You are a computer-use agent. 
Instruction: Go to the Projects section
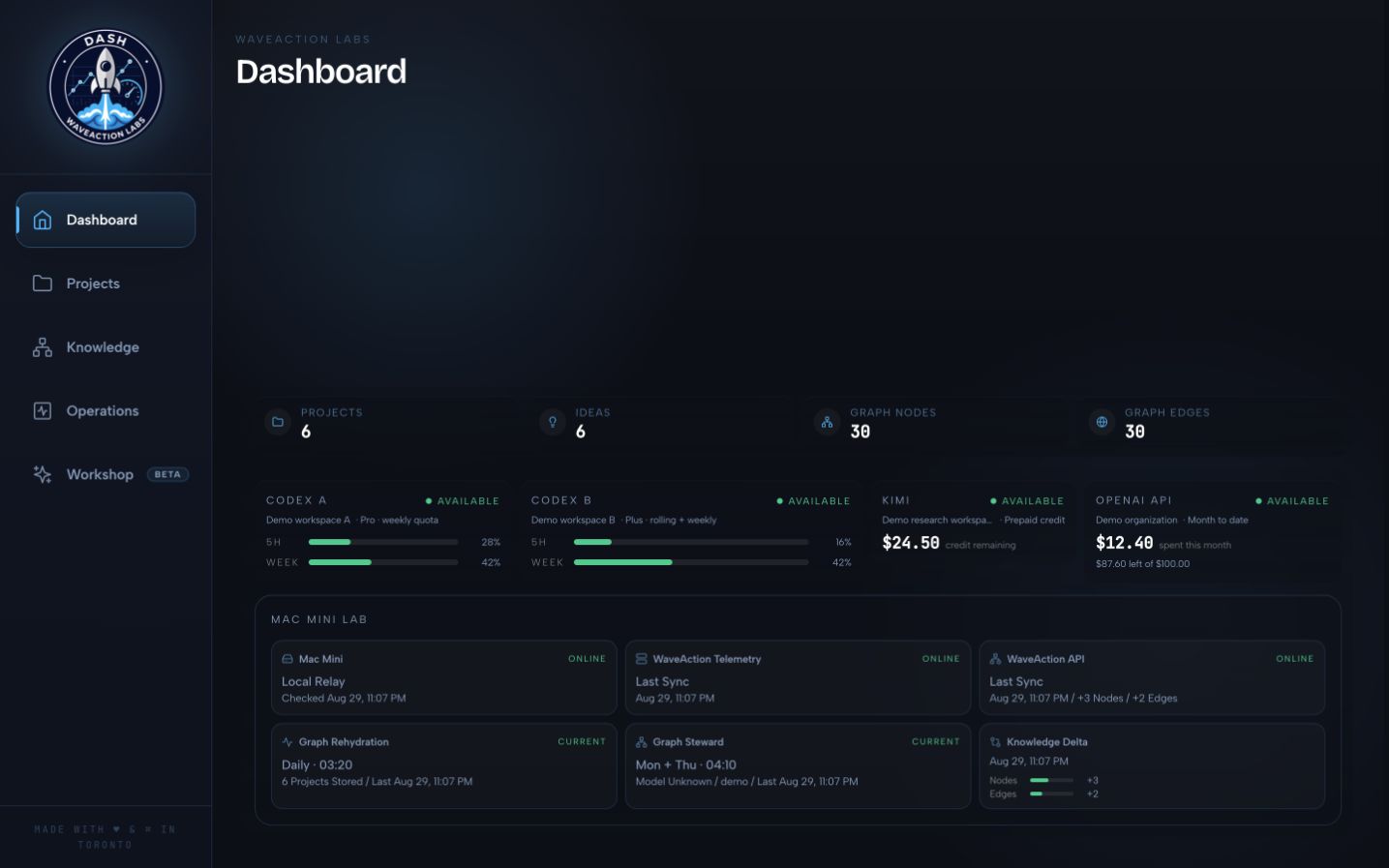click(x=106, y=284)
